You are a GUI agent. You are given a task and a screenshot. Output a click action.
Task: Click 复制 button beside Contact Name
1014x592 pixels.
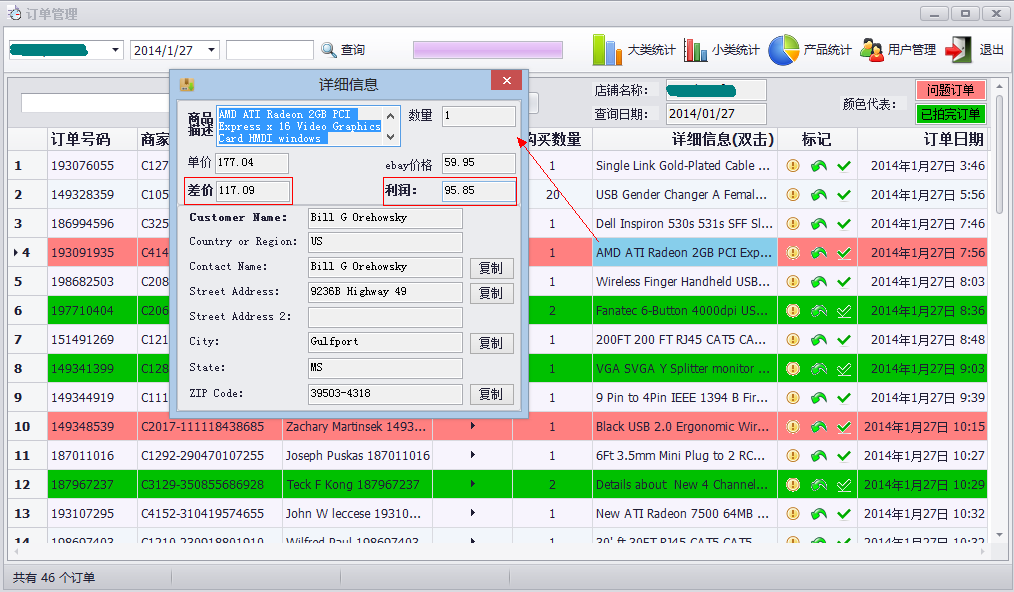pyautogui.click(x=491, y=268)
